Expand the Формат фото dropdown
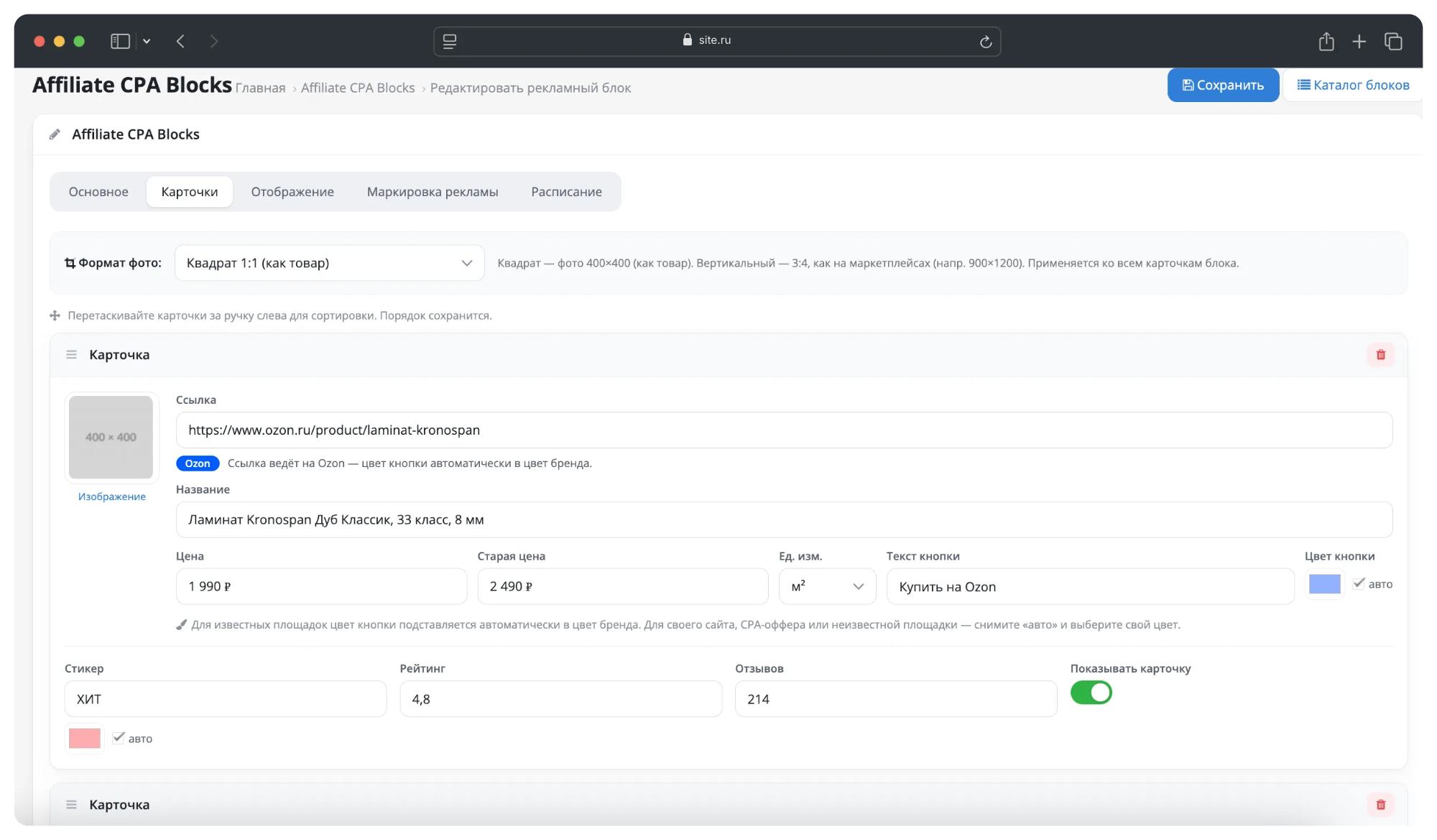Screen dimensions: 1437x840 330,263
